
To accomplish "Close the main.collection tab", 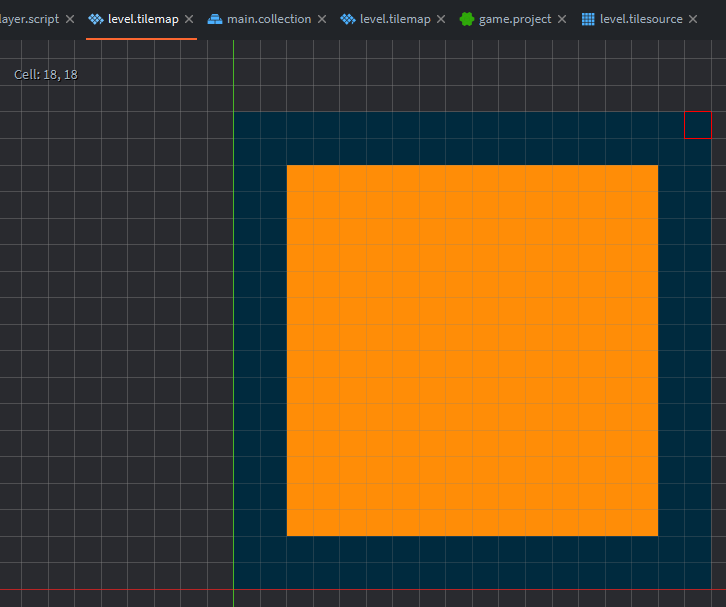I will click(321, 19).
